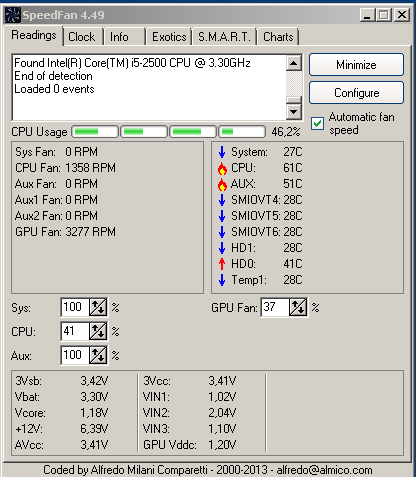Click the alfredo@almico.com footer text
Viewport: 417px width, 480px height.
pyautogui.click(x=324, y=470)
